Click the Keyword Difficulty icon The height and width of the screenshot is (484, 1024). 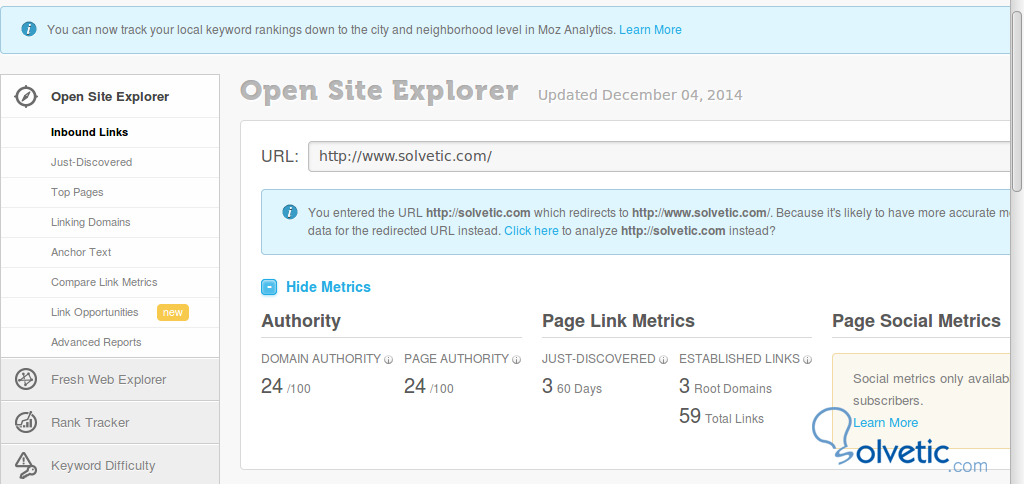[x=26, y=465]
